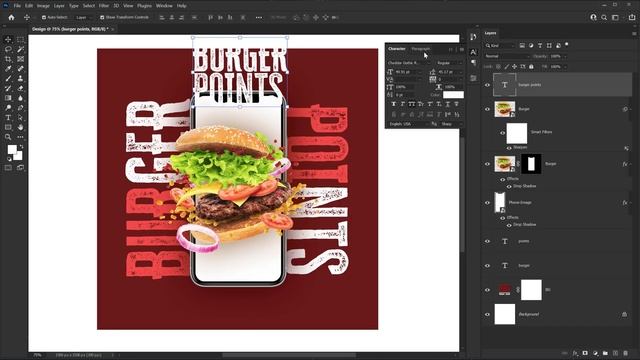
Task: Toggle Show Transform Controls checkbox
Action: click(102, 18)
